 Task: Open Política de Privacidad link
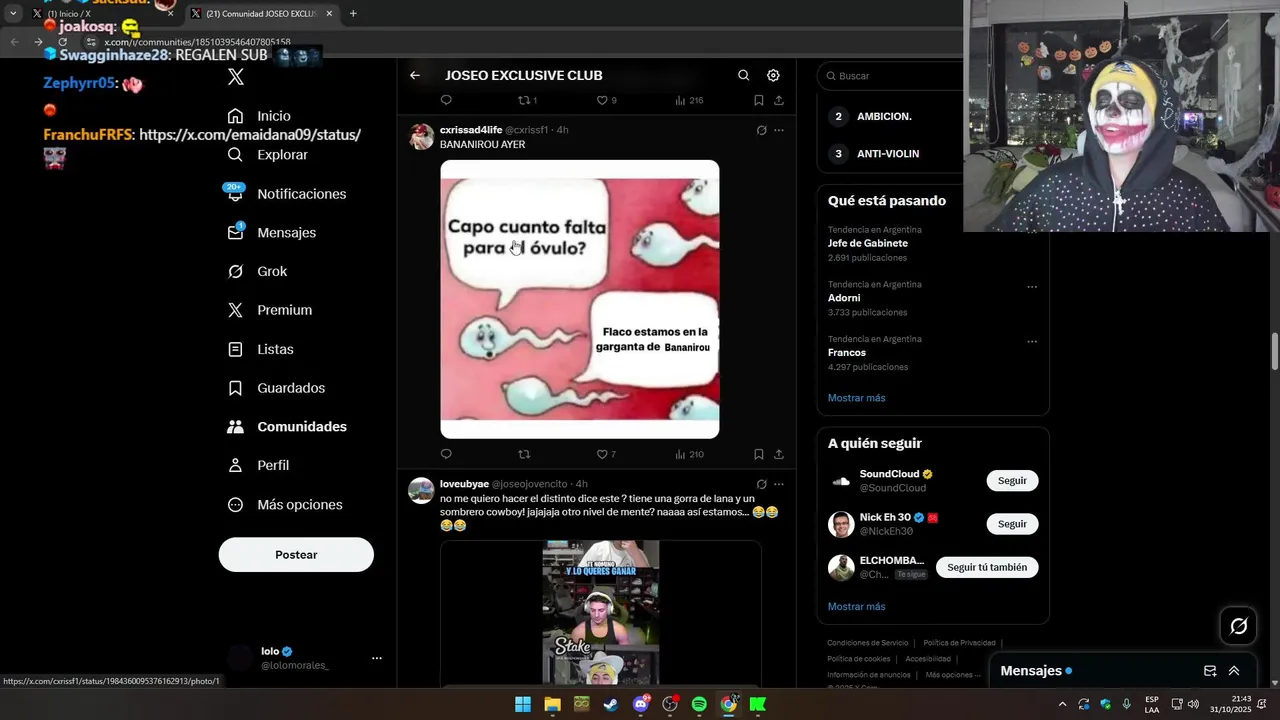click(959, 643)
